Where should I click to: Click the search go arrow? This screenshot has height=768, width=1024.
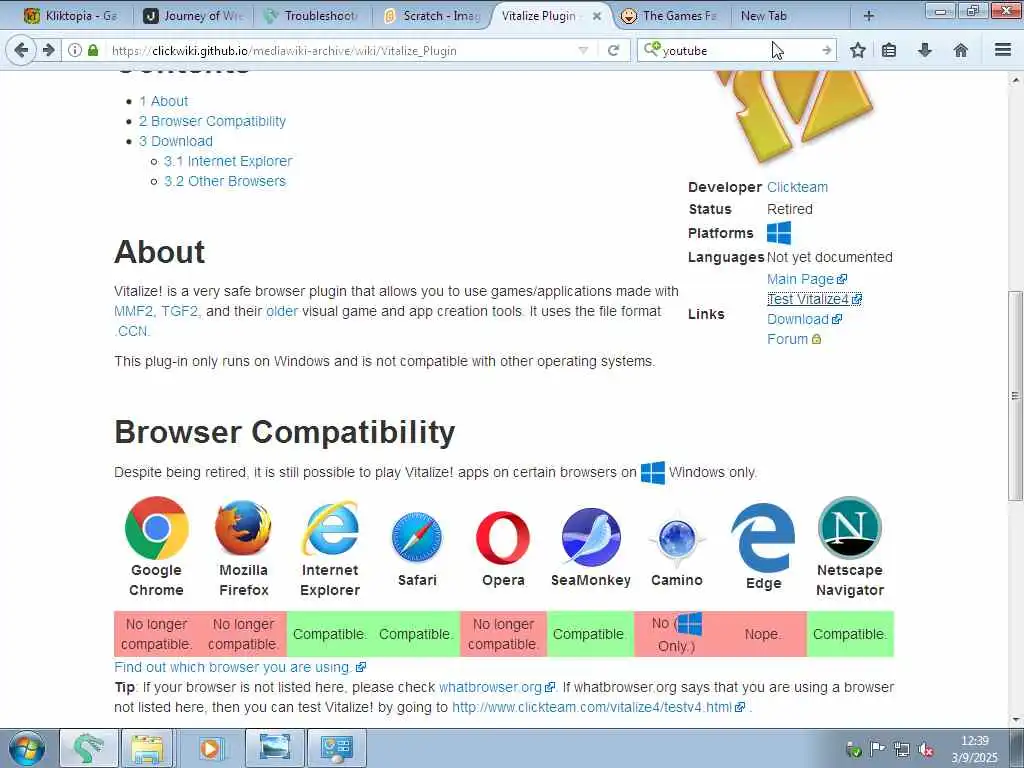(826, 50)
